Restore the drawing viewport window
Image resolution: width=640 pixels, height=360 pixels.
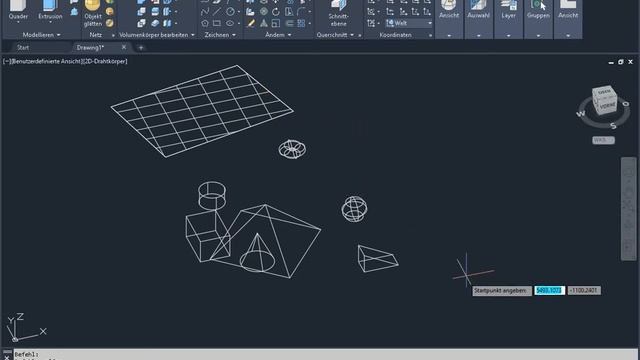620,62
